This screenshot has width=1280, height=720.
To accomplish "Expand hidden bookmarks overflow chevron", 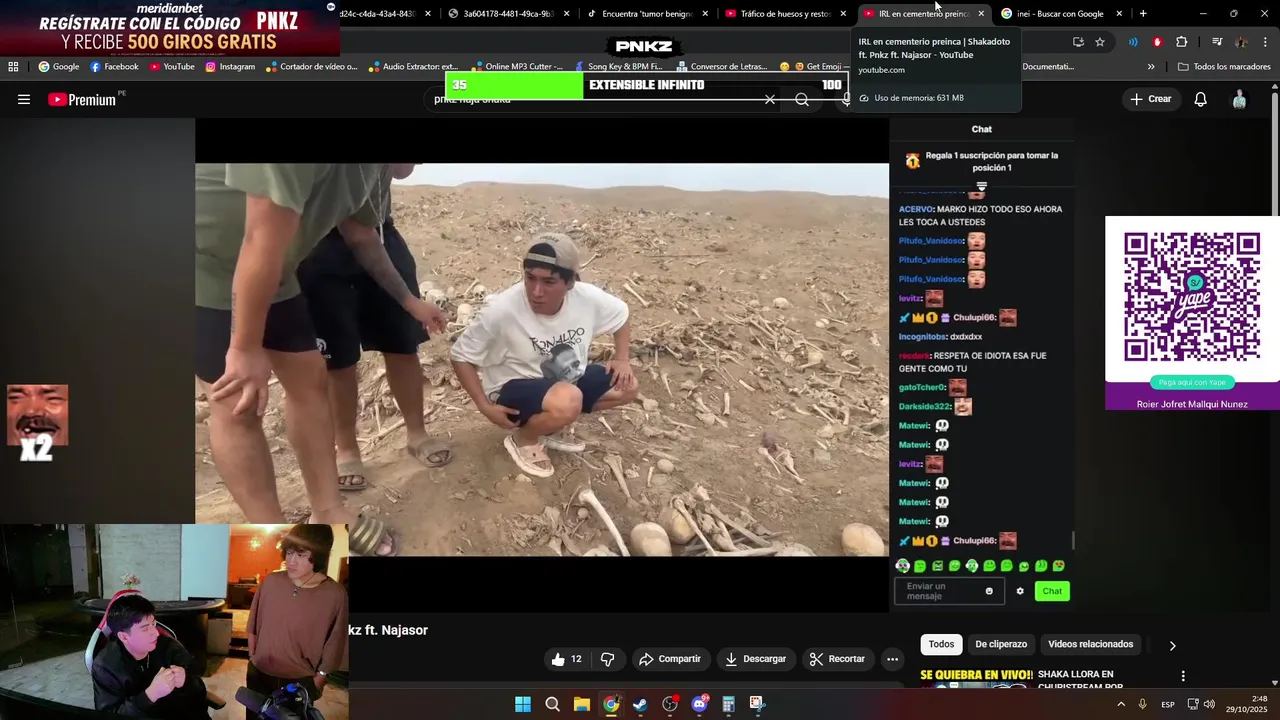I will coord(1151,67).
